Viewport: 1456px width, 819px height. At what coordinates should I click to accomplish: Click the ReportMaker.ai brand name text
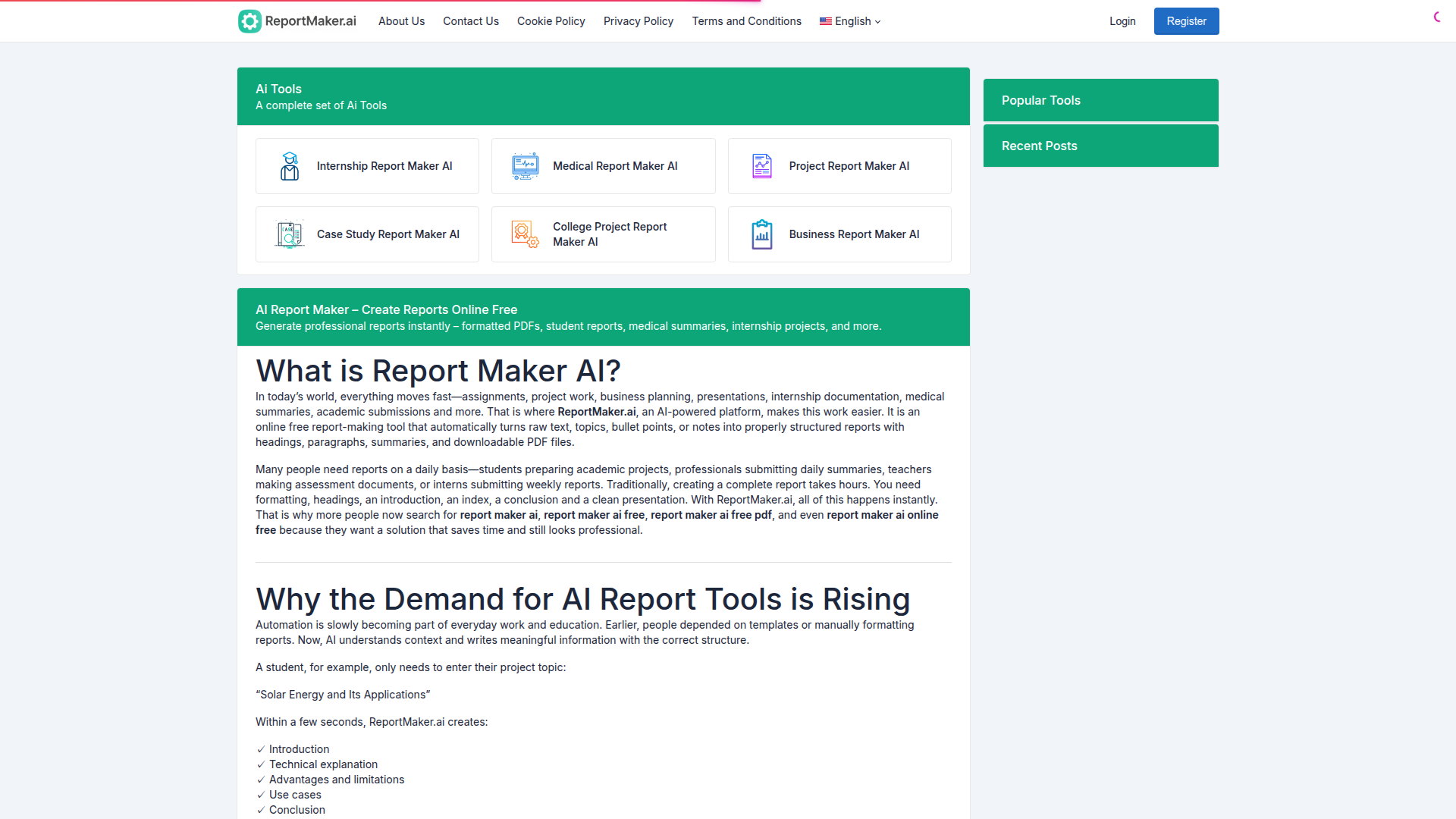tap(310, 21)
